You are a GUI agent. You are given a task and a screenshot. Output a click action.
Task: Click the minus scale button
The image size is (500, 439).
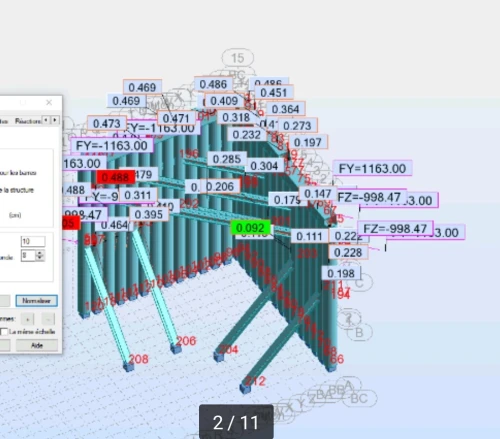[x=48, y=319]
